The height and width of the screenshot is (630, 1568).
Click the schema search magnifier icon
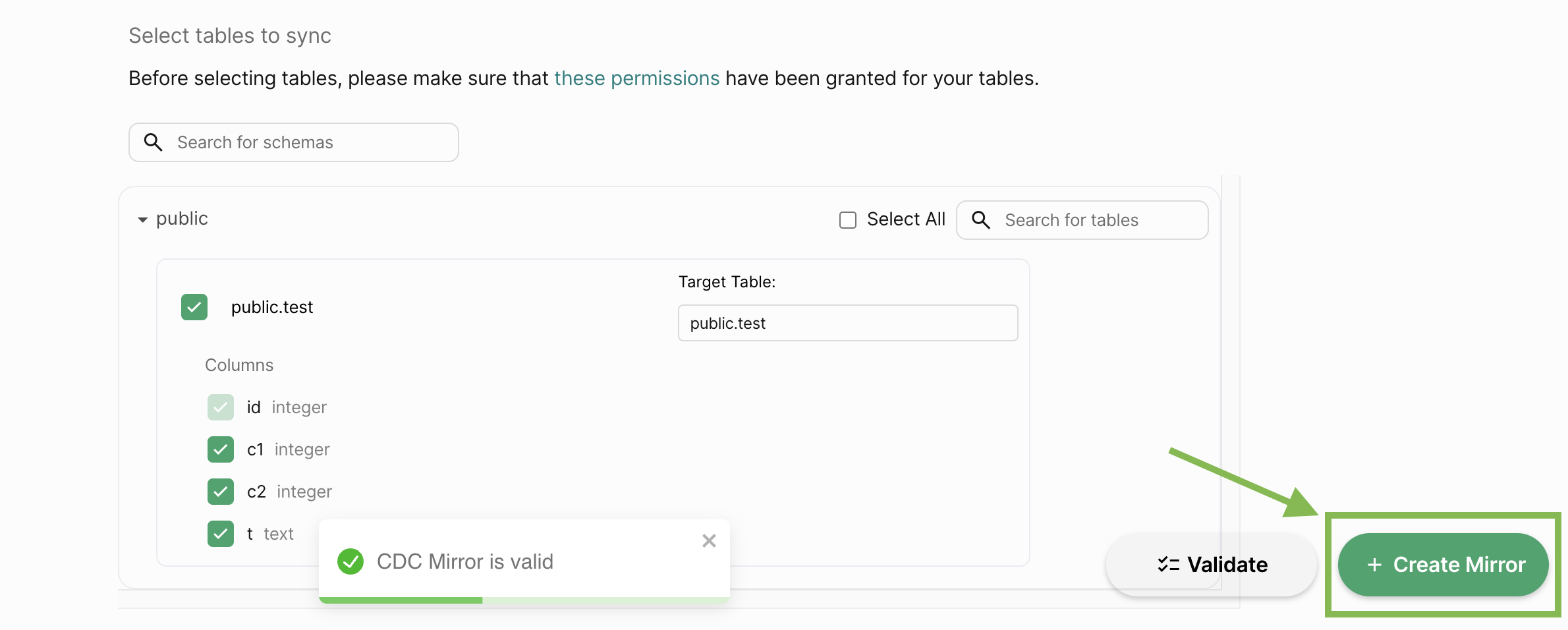click(x=153, y=142)
